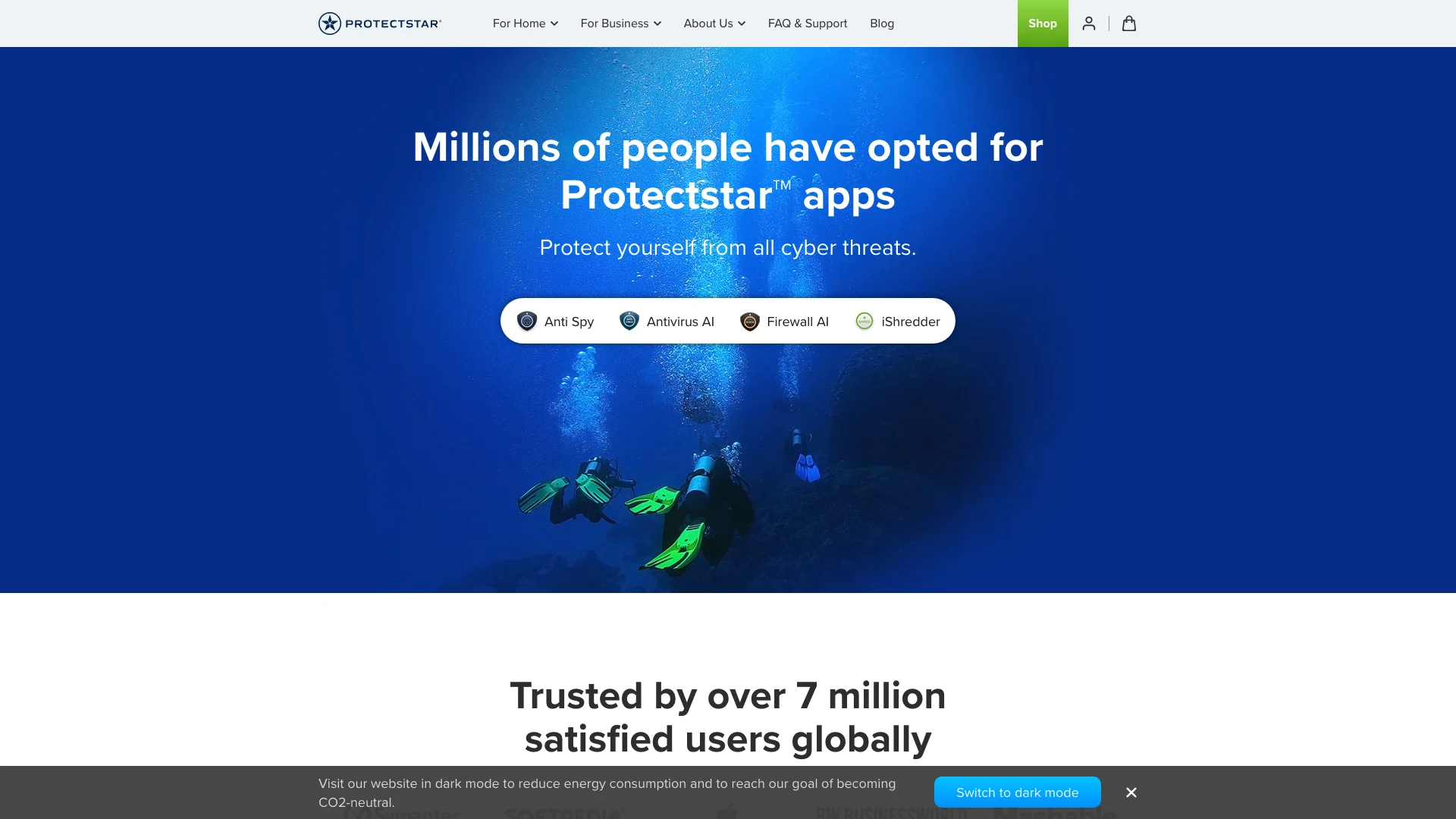The height and width of the screenshot is (819, 1456).
Task: Click the Antivirus AI app icon
Action: click(x=629, y=321)
